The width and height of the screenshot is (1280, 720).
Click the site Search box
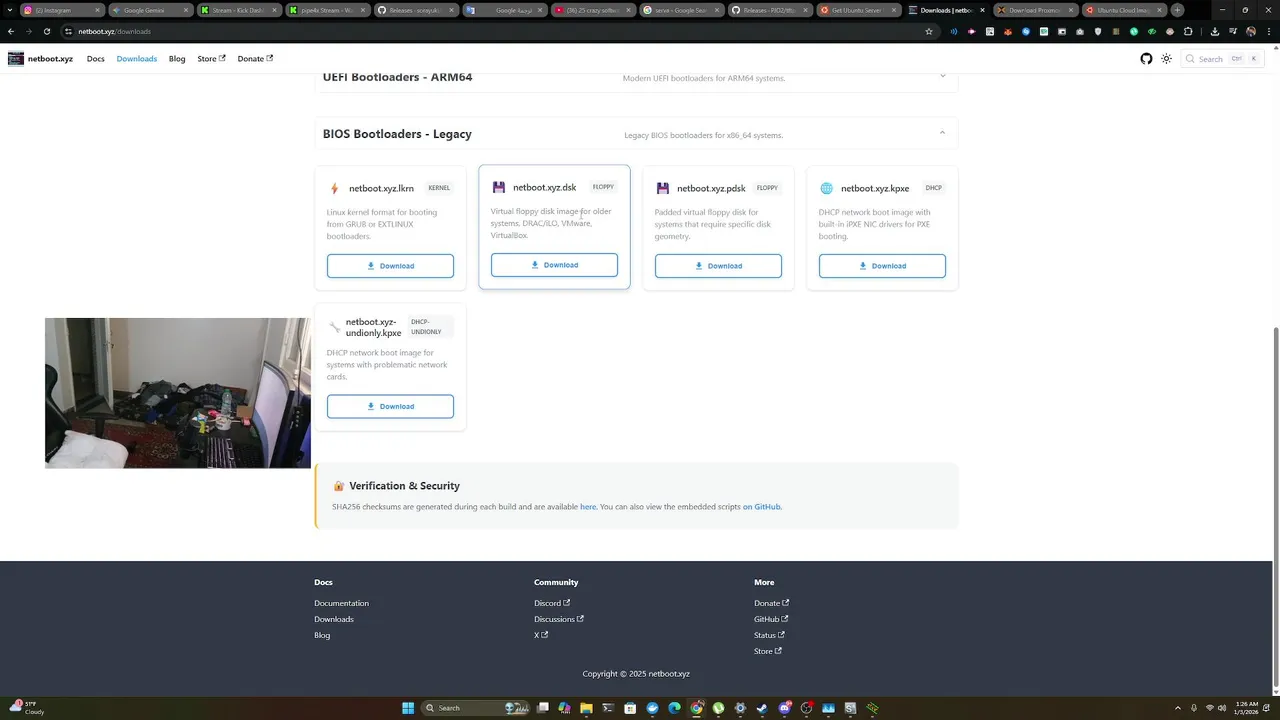click(x=1220, y=59)
